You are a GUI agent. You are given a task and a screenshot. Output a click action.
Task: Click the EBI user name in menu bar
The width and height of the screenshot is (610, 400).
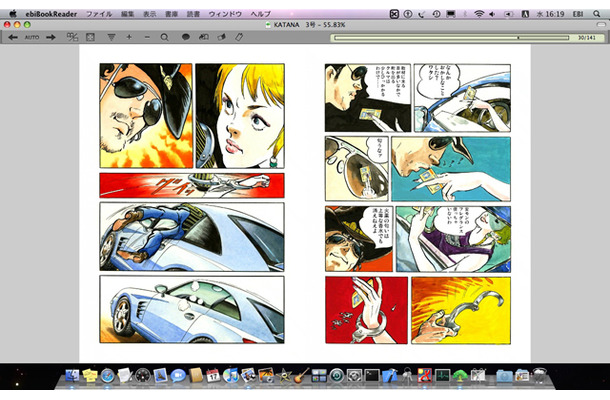tap(578, 14)
